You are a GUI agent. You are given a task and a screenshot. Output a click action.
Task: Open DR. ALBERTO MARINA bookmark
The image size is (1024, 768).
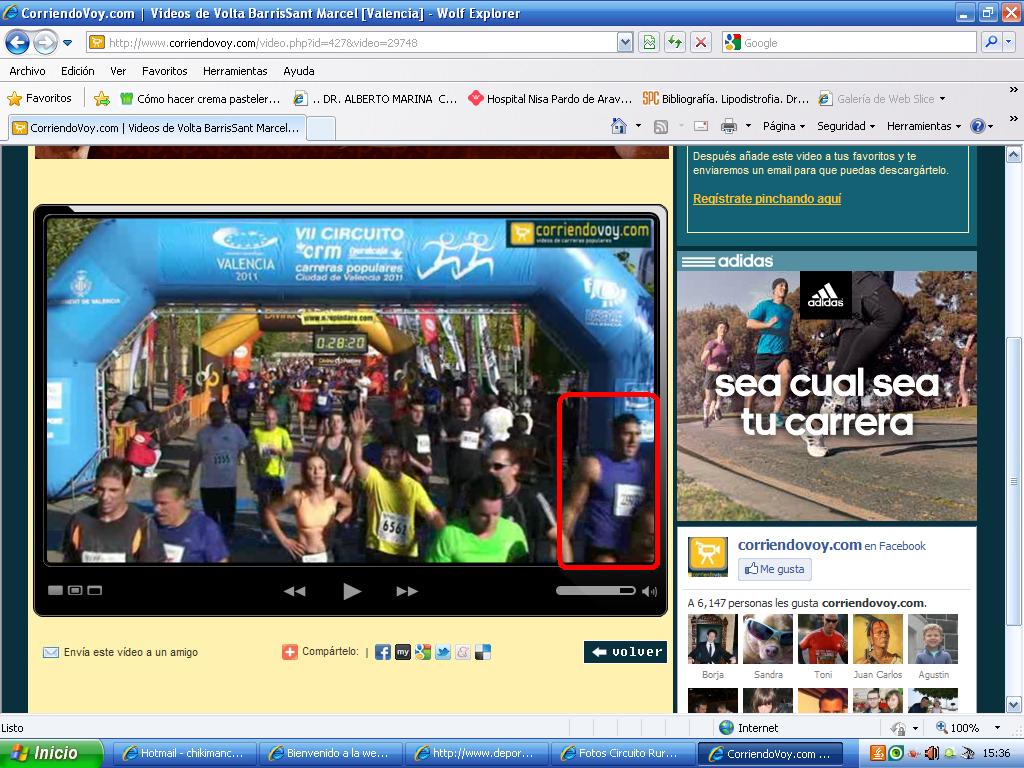pos(375,99)
